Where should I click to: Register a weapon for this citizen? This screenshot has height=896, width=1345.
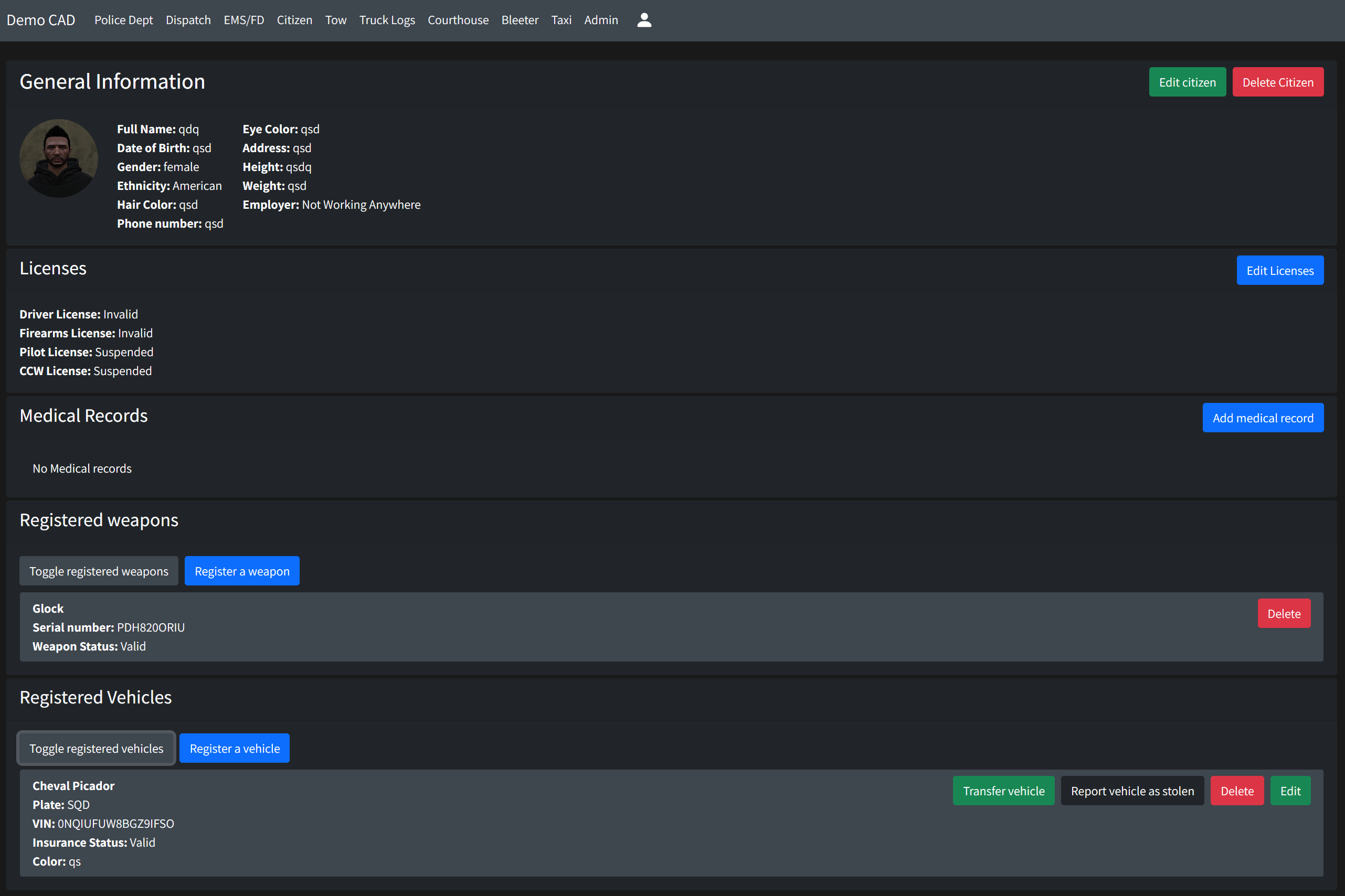242,571
